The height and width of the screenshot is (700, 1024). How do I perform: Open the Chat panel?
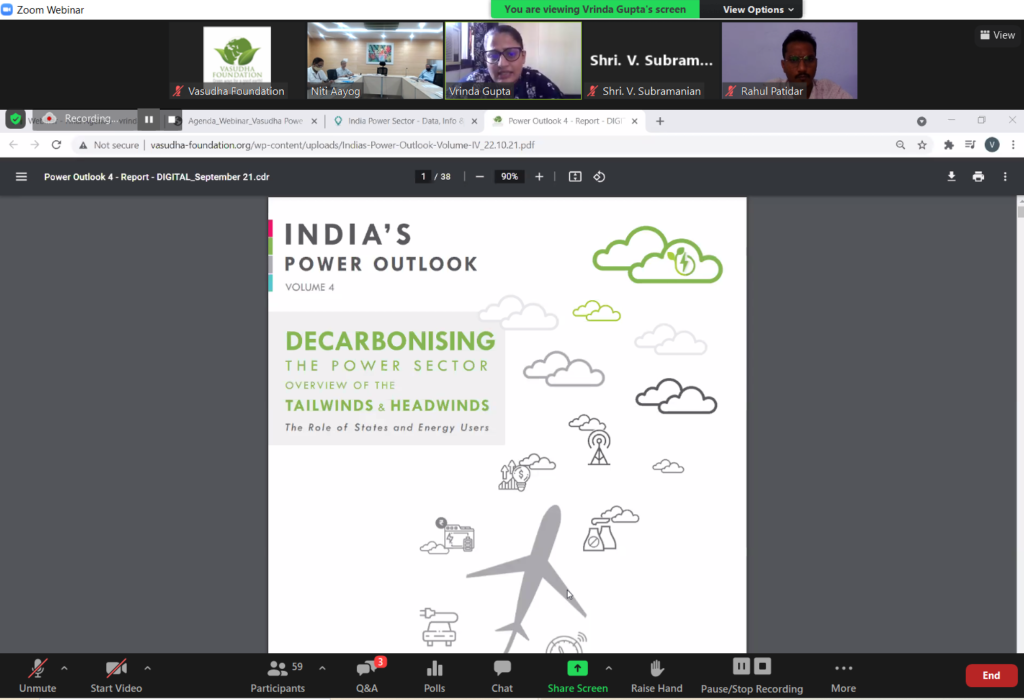502,676
